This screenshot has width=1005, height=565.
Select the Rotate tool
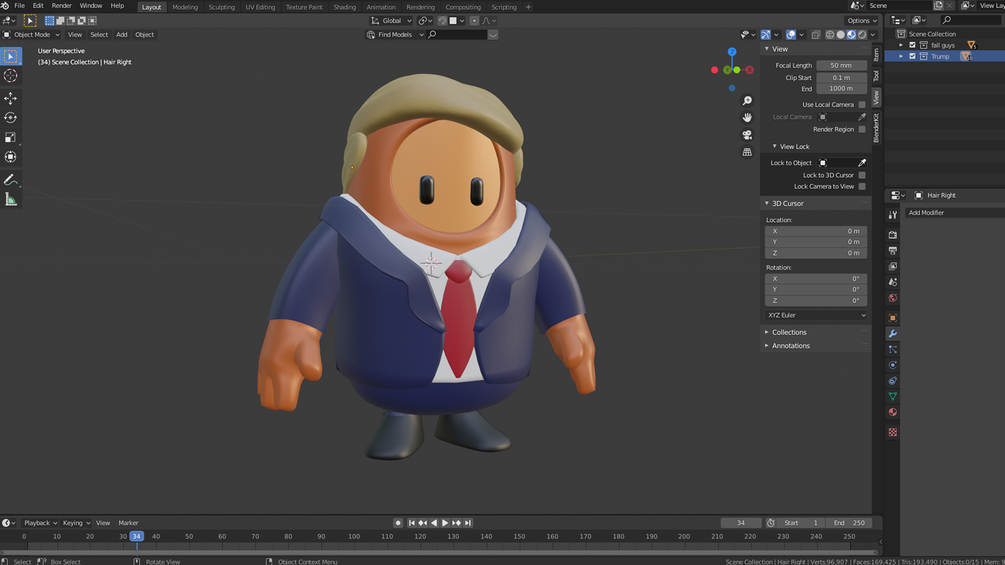(x=10, y=118)
